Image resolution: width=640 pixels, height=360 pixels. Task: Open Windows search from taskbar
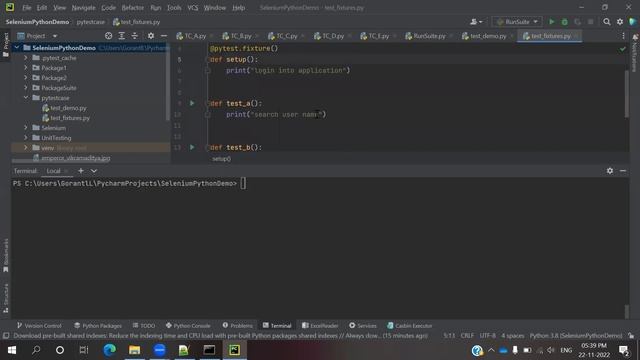[x=36, y=350]
